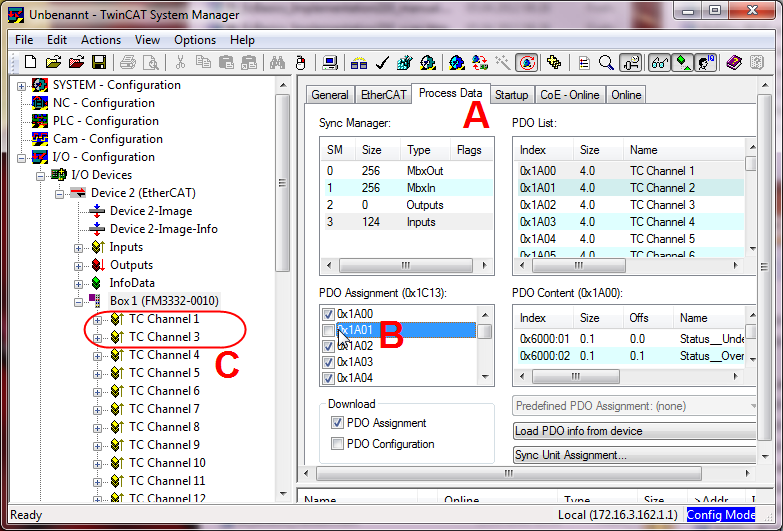This screenshot has height=531, width=783.
Task: Click the purple book help icon
Action: [x=734, y=62]
